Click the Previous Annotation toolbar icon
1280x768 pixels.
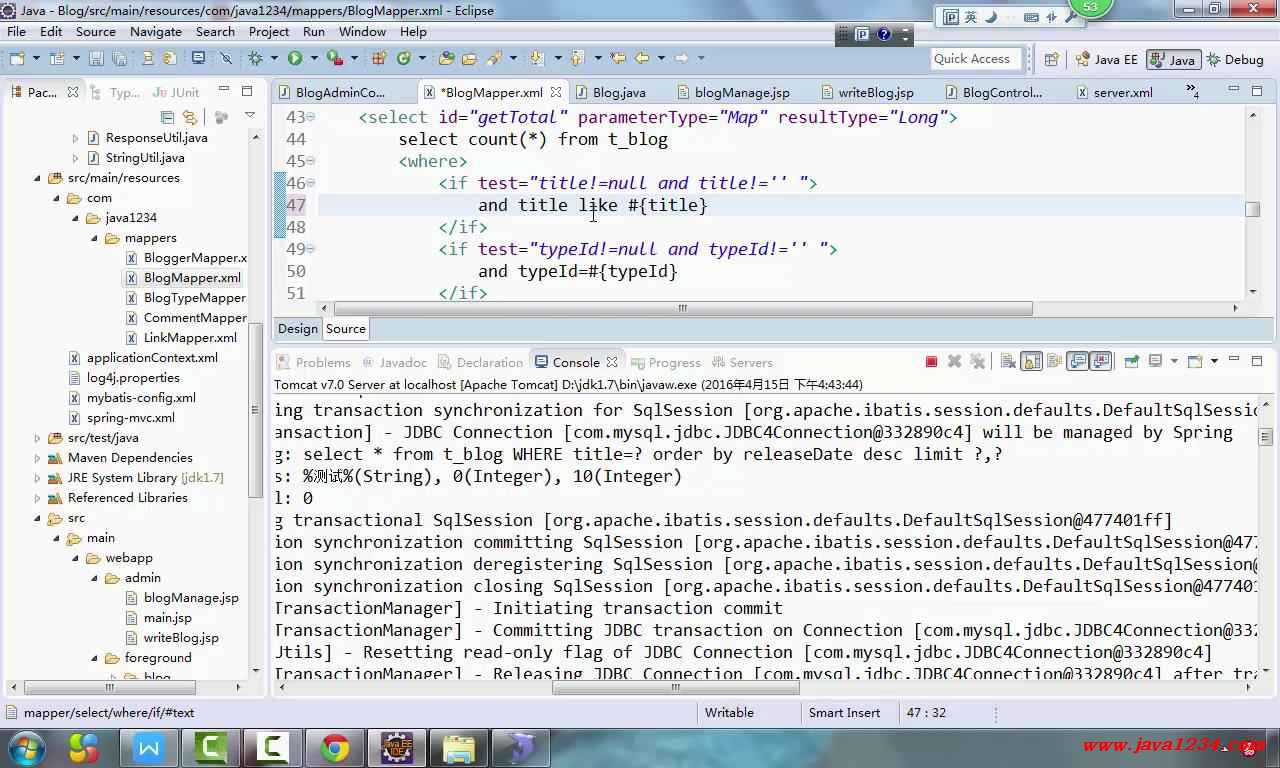tap(577, 58)
